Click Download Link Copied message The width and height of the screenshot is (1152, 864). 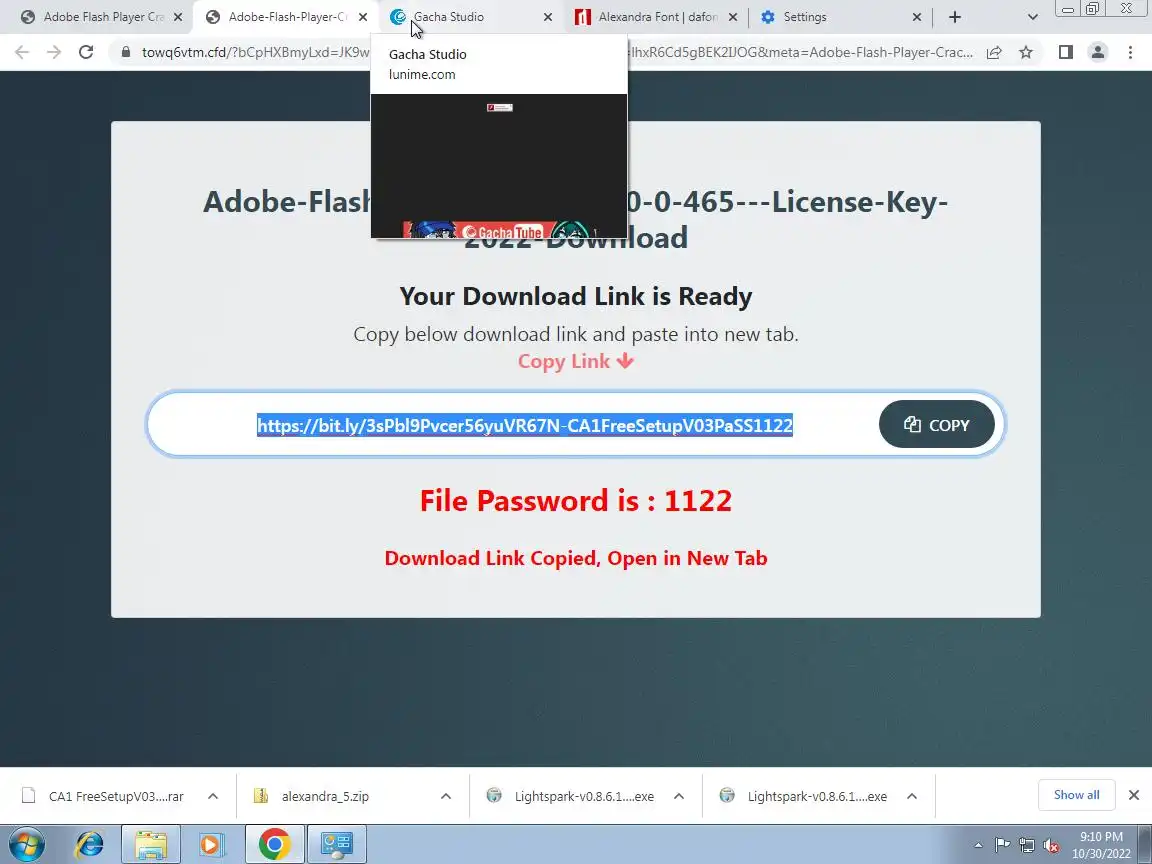pos(575,558)
